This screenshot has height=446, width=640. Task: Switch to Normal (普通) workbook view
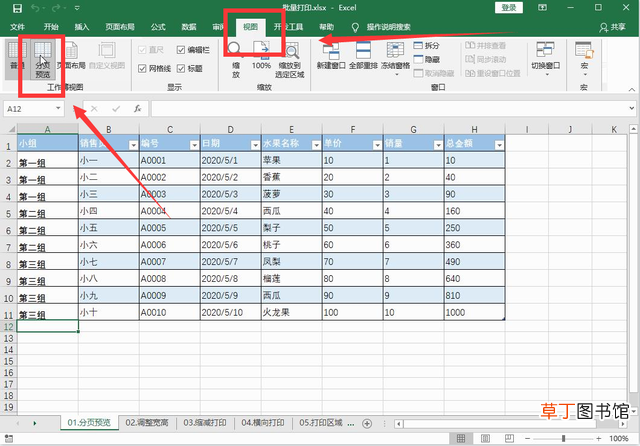(x=17, y=60)
